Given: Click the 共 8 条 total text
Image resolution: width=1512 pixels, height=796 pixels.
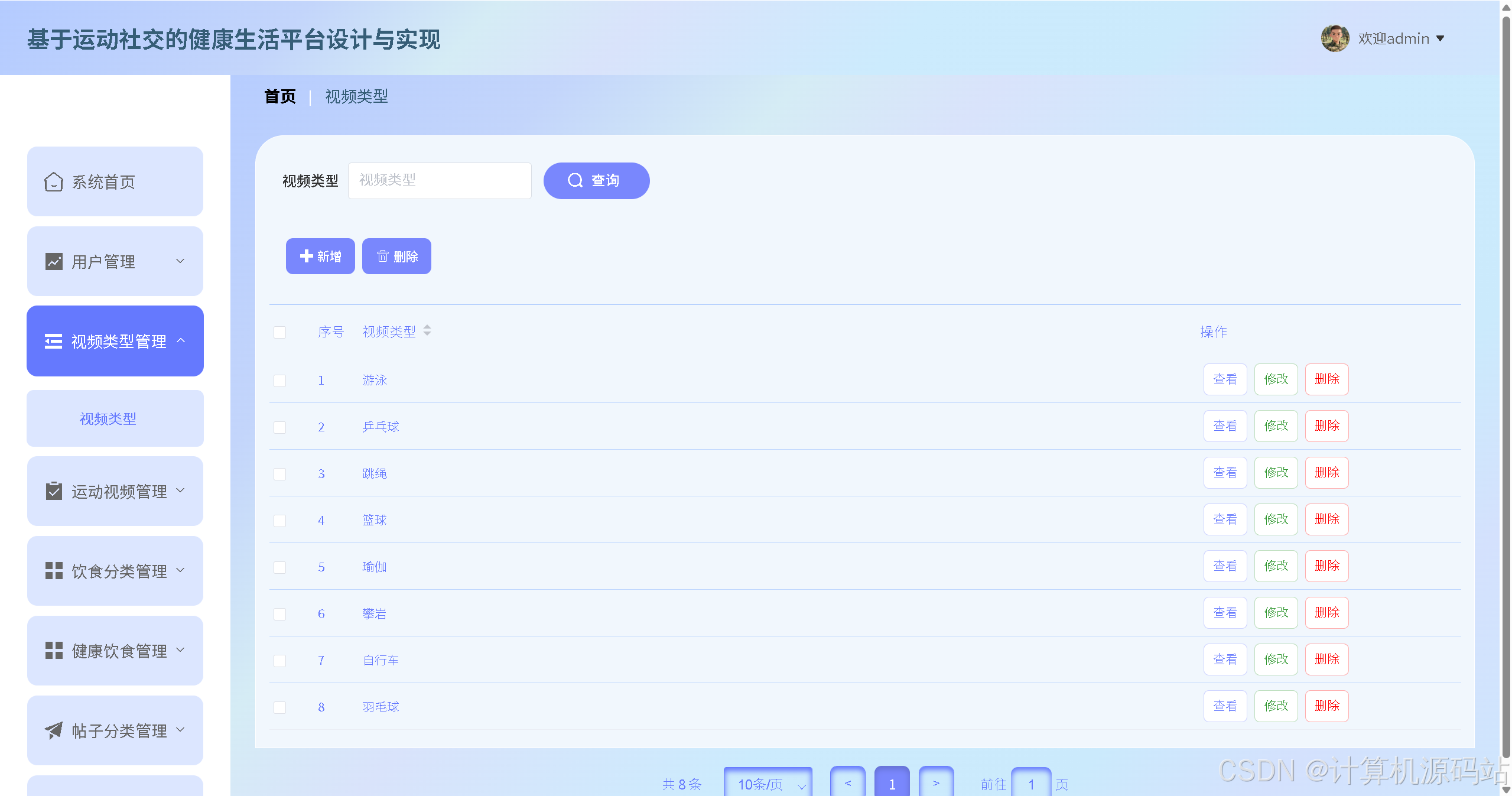Looking at the screenshot, I should coord(682,784).
